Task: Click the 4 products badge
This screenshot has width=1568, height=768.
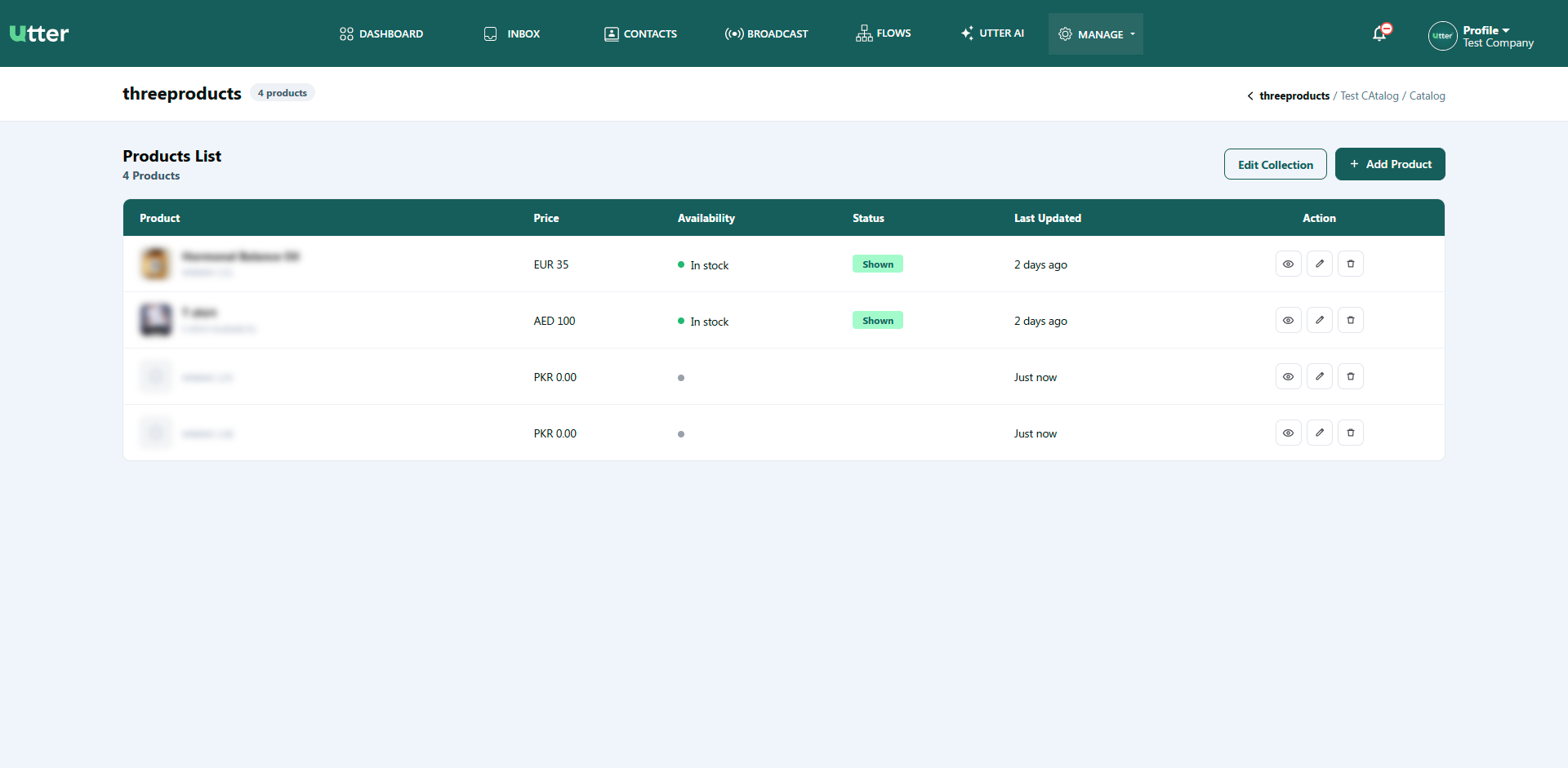Action: coord(283,93)
